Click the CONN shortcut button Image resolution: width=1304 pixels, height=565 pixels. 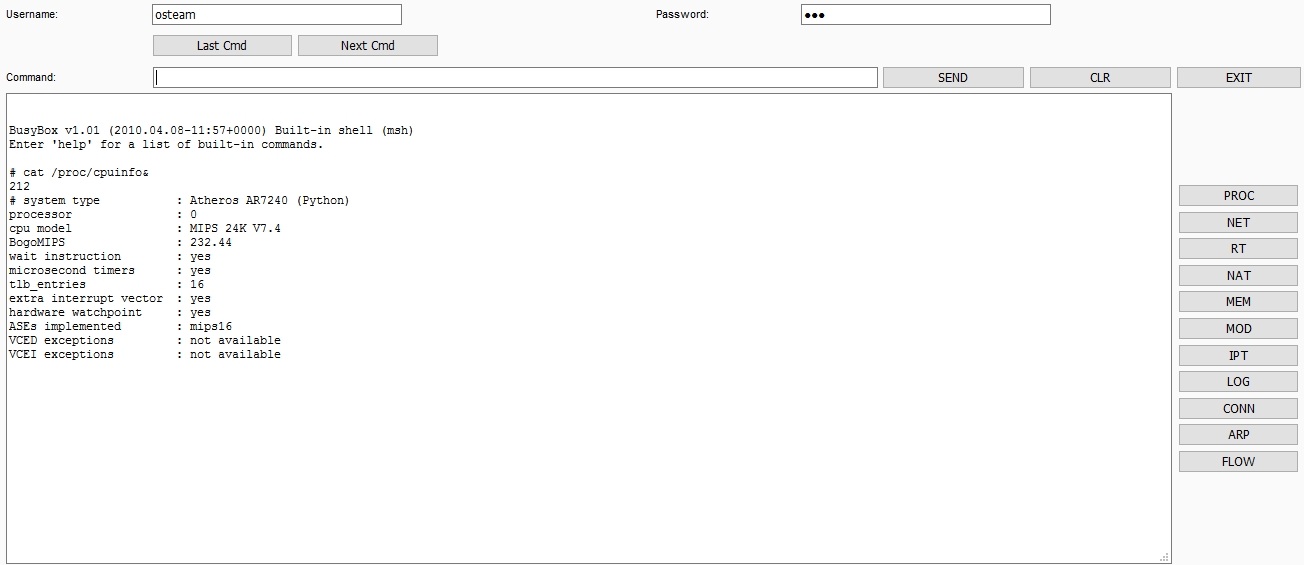tap(1238, 409)
